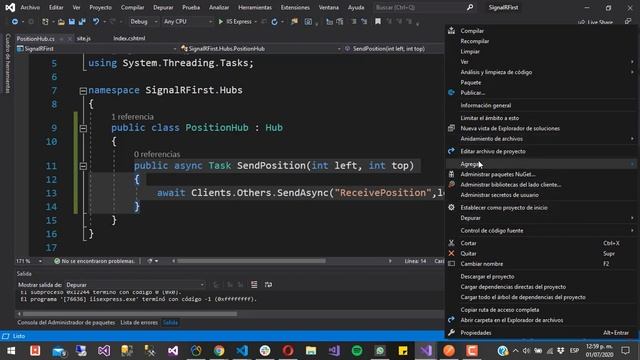The height and width of the screenshot is (360, 640).
Task: Open the SendPosition member dropdown
Action: click(393, 49)
